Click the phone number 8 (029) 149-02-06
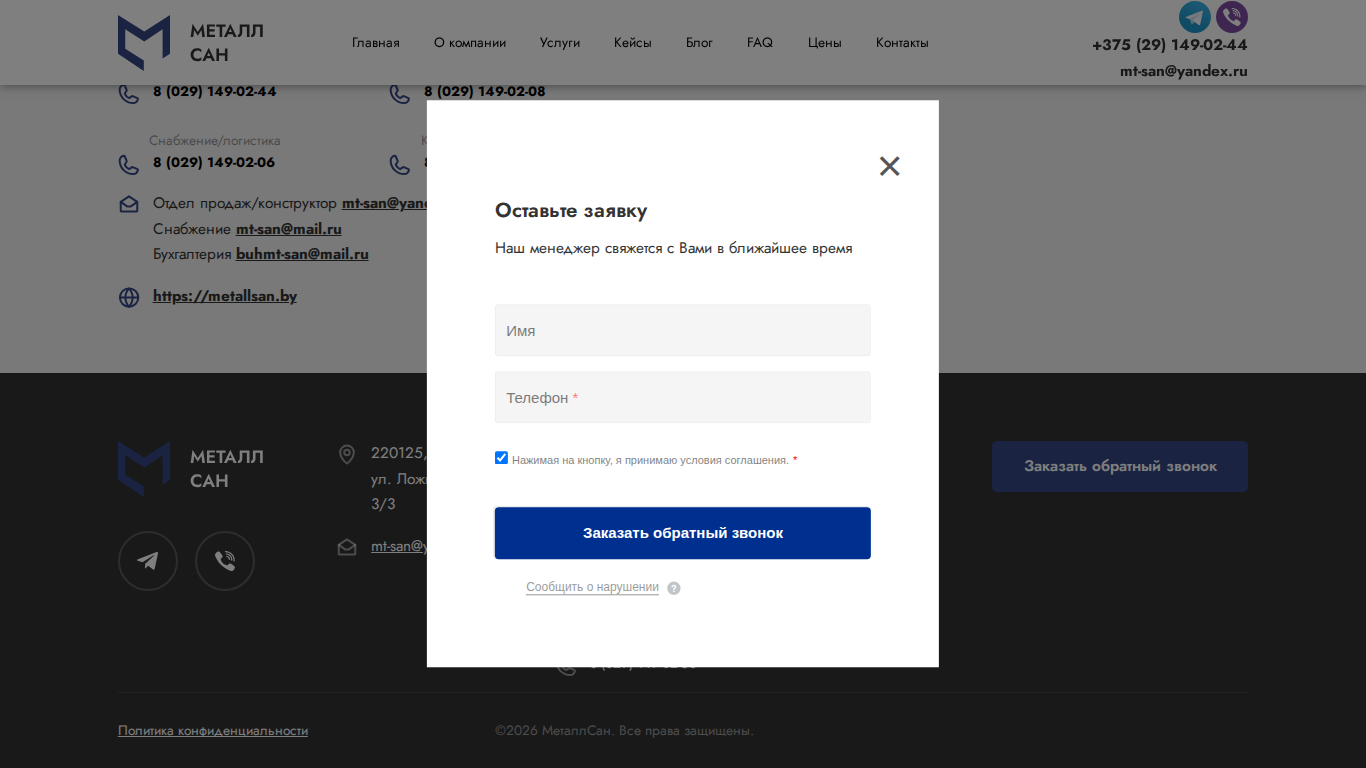Image resolution: width=1366 pixels, height=768 pixels. coord(214,162)
